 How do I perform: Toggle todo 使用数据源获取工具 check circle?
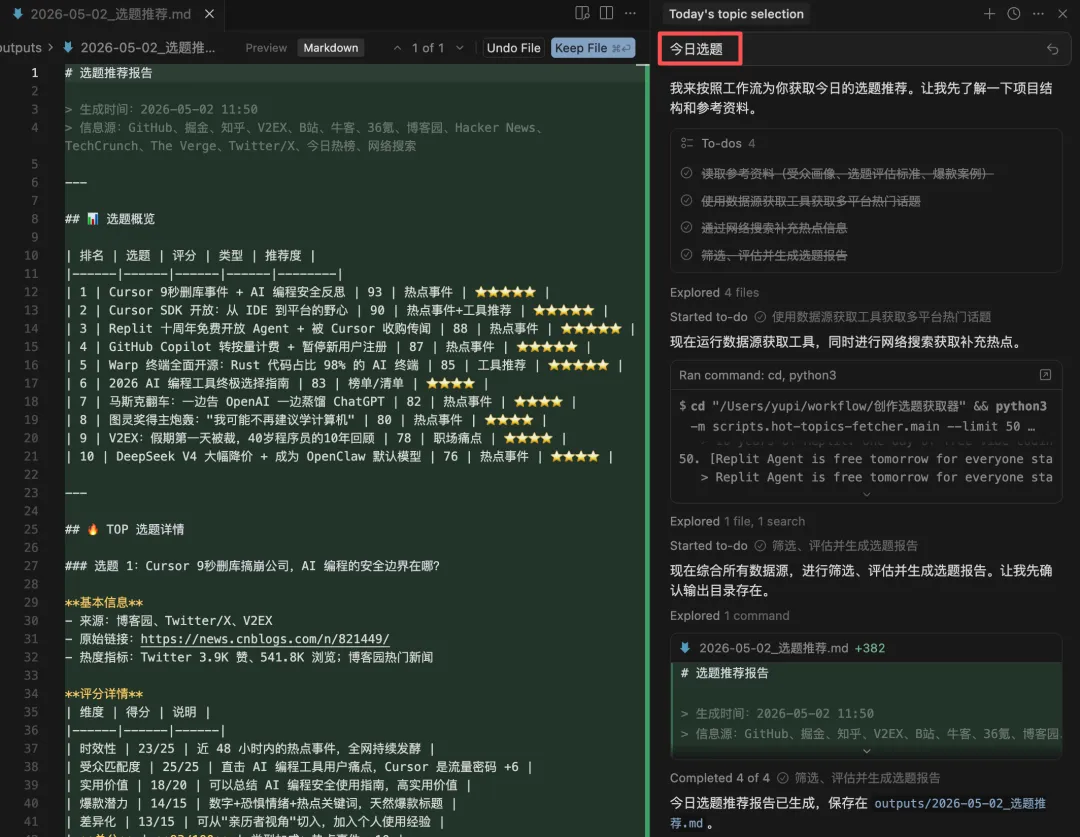tap(686, 200)
